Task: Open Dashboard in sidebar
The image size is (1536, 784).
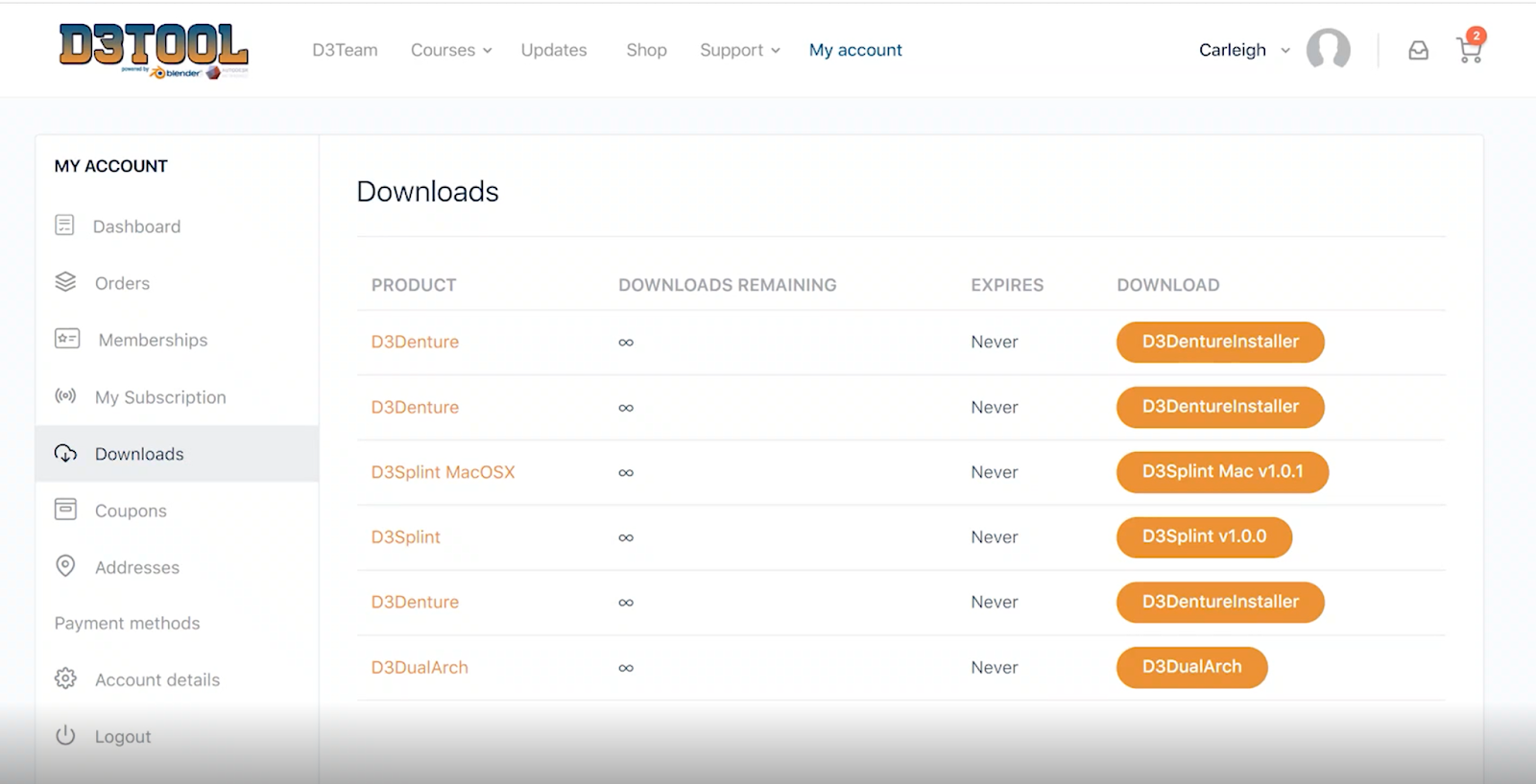Action: 136,226
